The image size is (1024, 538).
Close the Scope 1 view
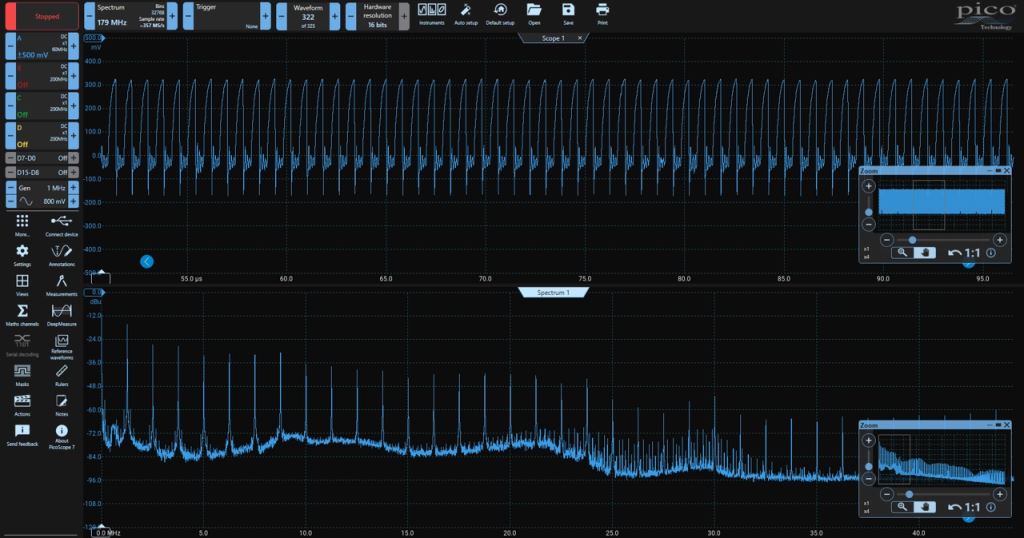580,39
